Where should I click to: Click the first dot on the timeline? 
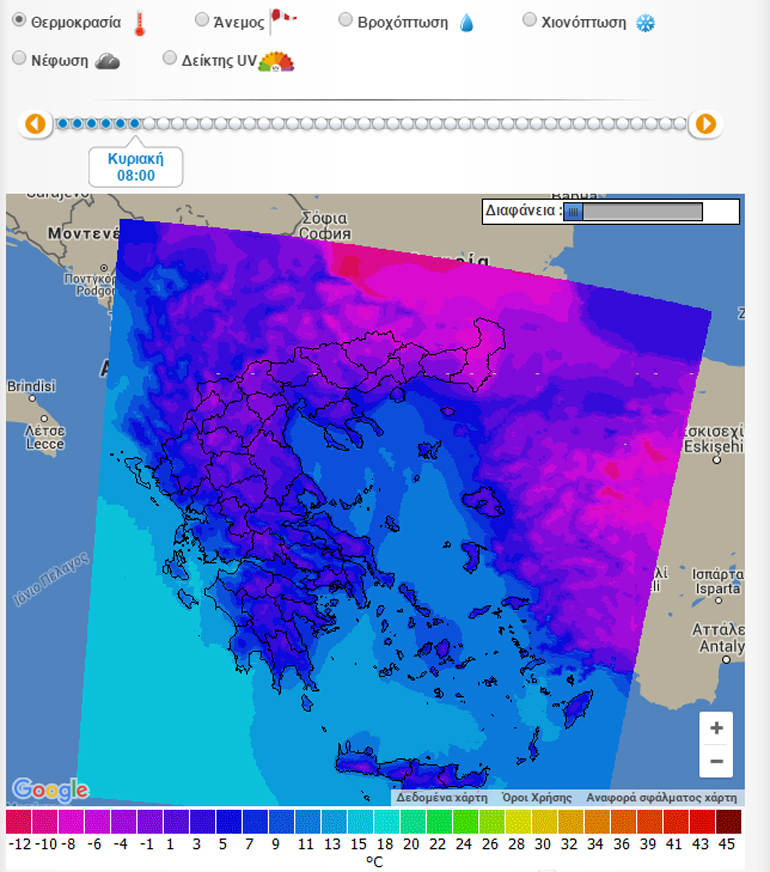[x=63, y=124]
